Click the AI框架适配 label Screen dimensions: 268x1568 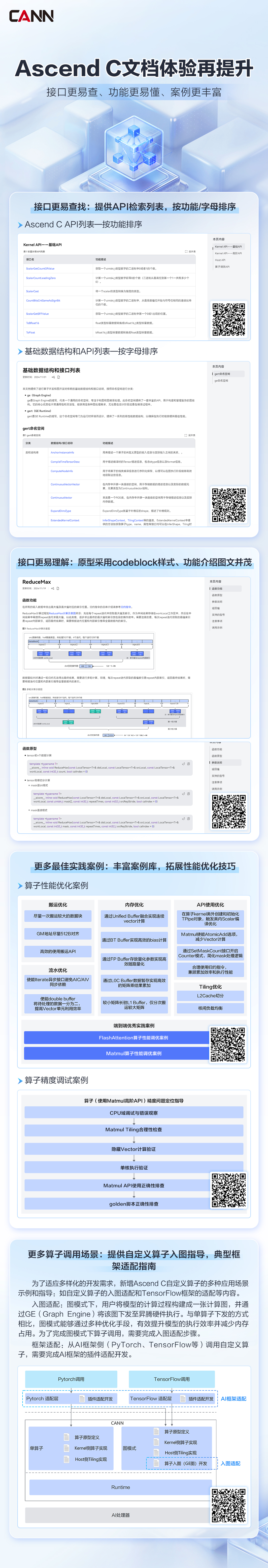233,1399
